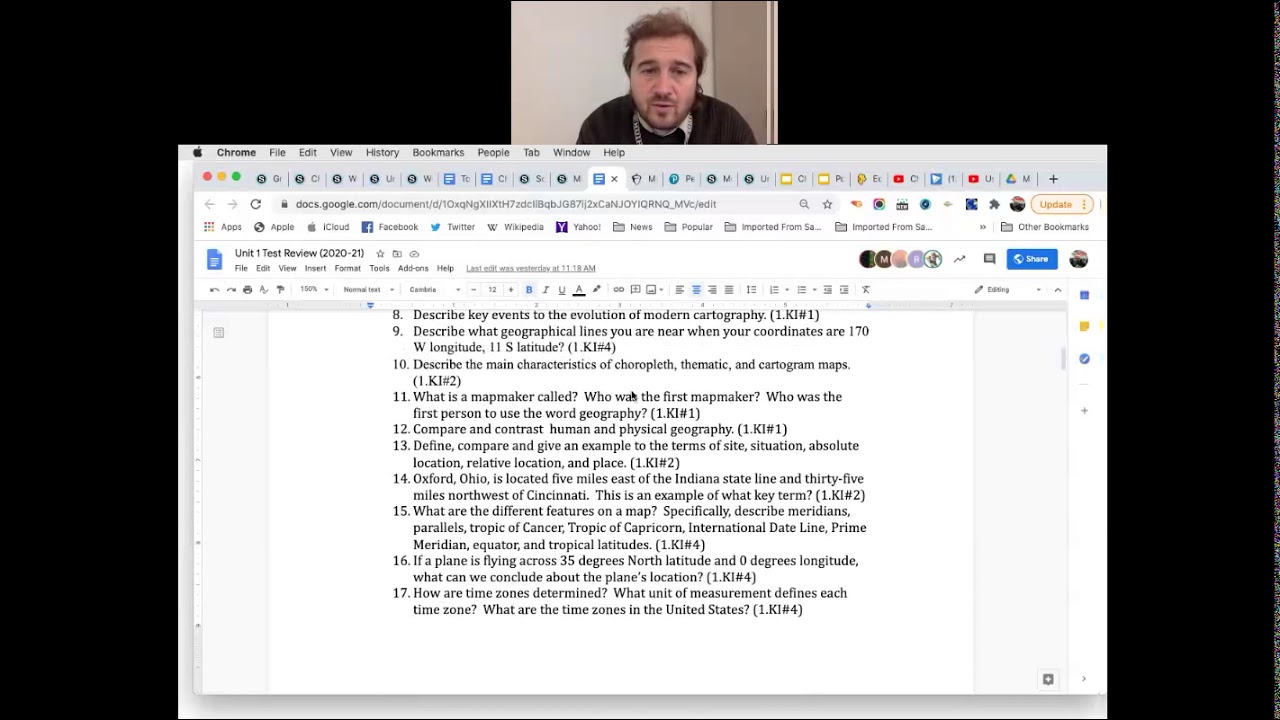Open the Normal text styles dropdown
This screenshot has width=1280, height=720.
[x=367, y=290]
